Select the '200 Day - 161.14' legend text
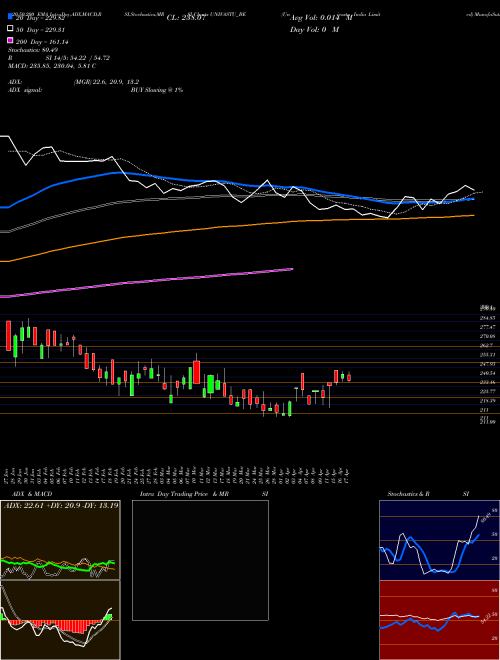The width and height of the screenshot is (500, 660). pyautogui.click(x=42, y=42)
